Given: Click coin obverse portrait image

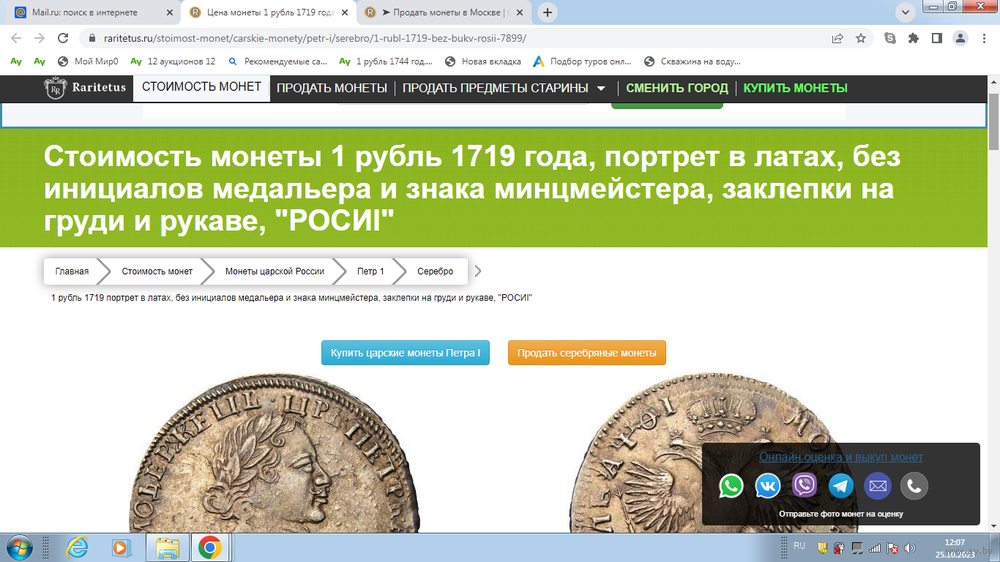Looking at the screenshot, I should tap(274, 453).
